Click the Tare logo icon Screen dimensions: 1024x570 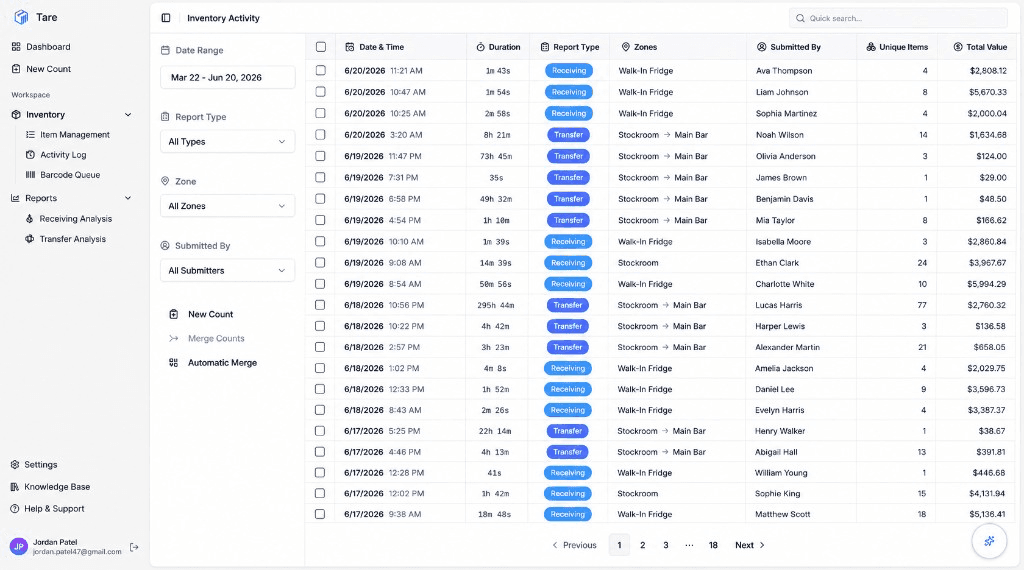click(x=22, y=17)
